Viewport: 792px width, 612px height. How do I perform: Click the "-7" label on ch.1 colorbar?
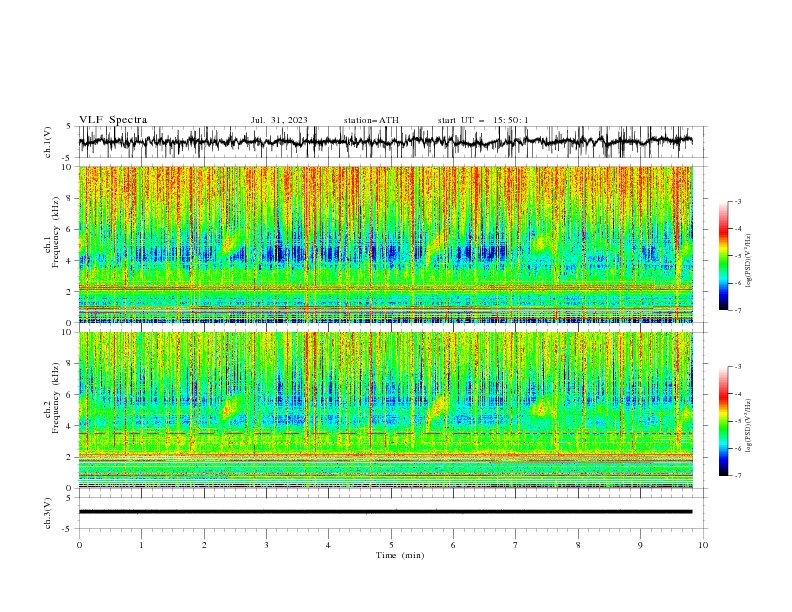737,310
